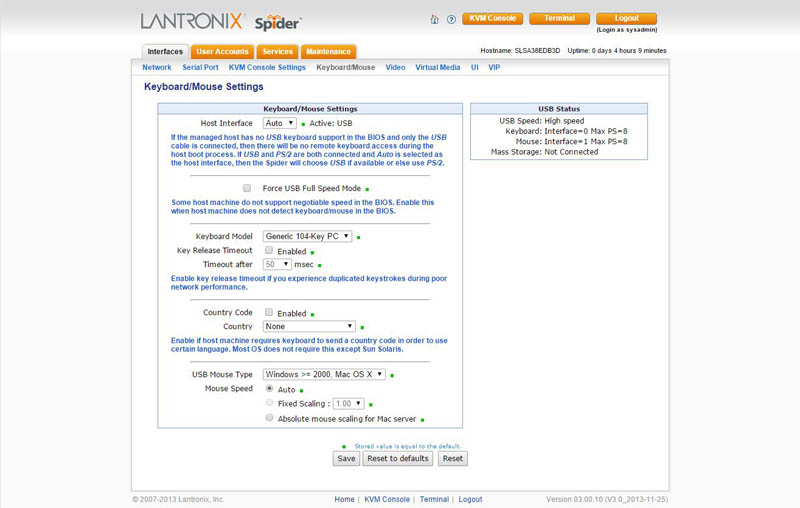Viewport: 800px width, 508px height.
Task: Tick the Country Code Enabled checkbox
Action: point(269,313)
